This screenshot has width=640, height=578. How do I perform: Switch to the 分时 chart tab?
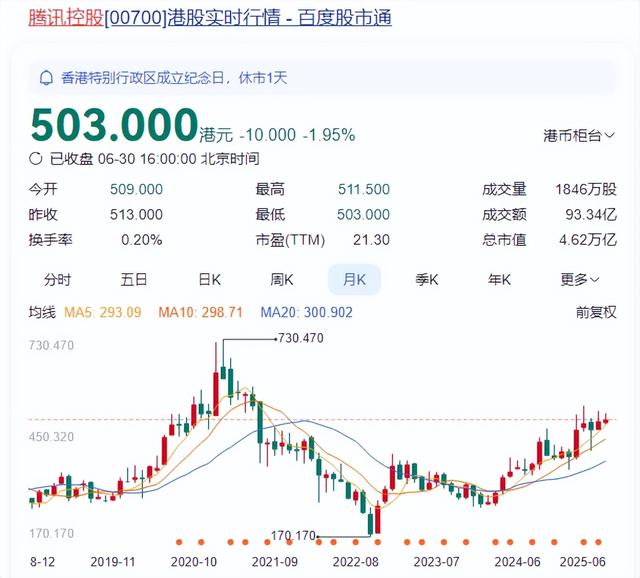[x=58, y=280]
